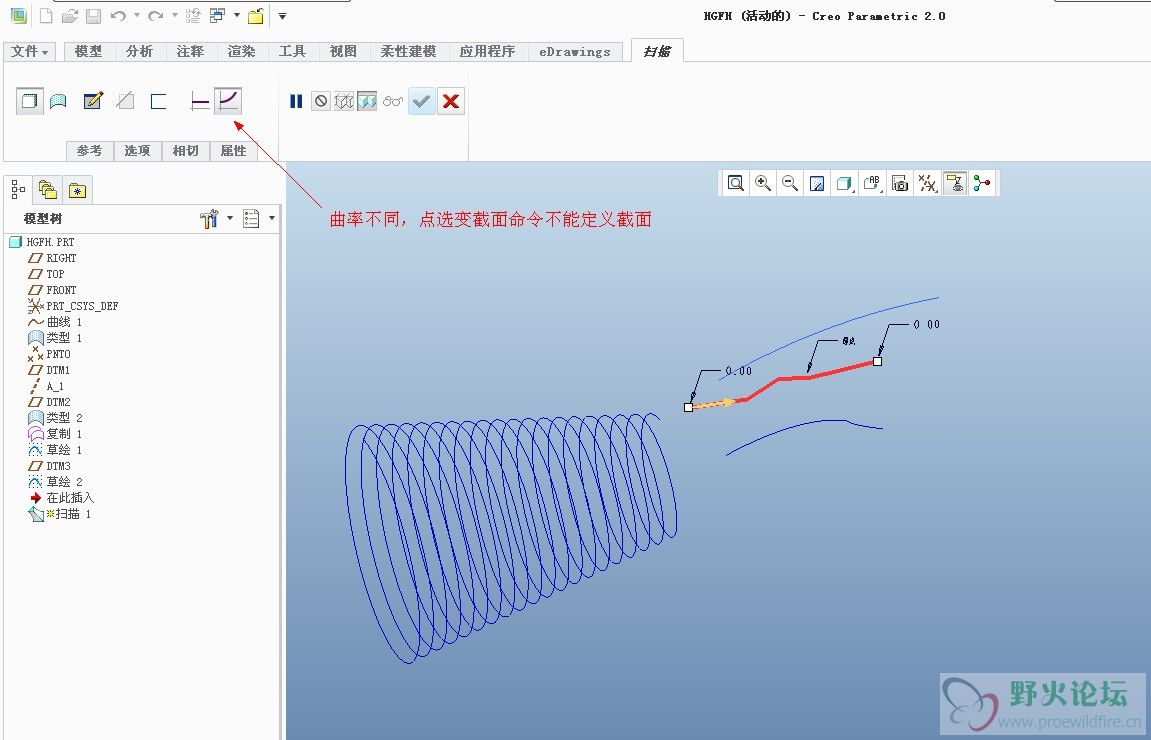Pause the sweep tool

(296, 101)
